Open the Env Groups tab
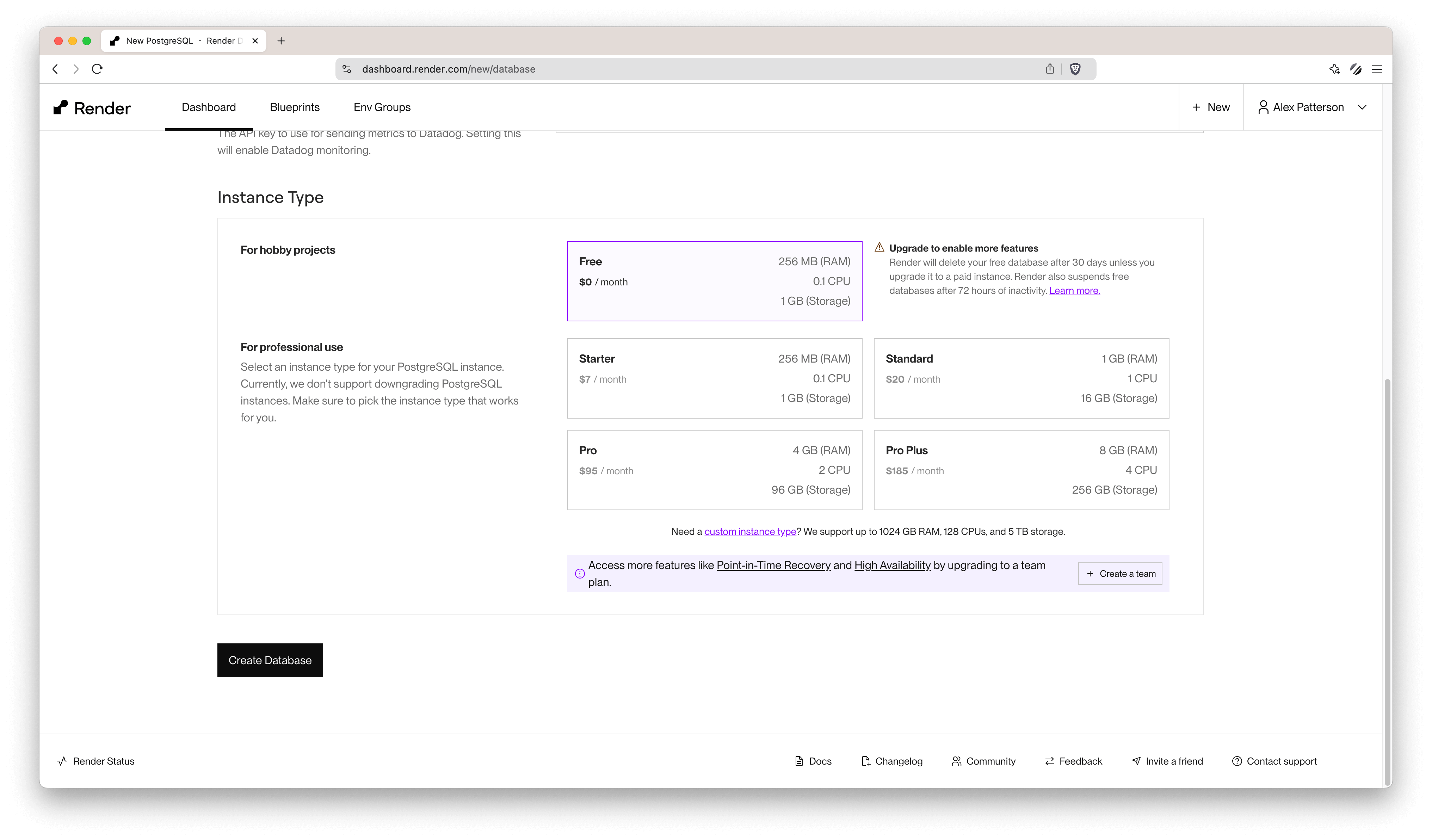Viewport: 1432px width, 840px height. pyautogui.click(x=382, y=107)
